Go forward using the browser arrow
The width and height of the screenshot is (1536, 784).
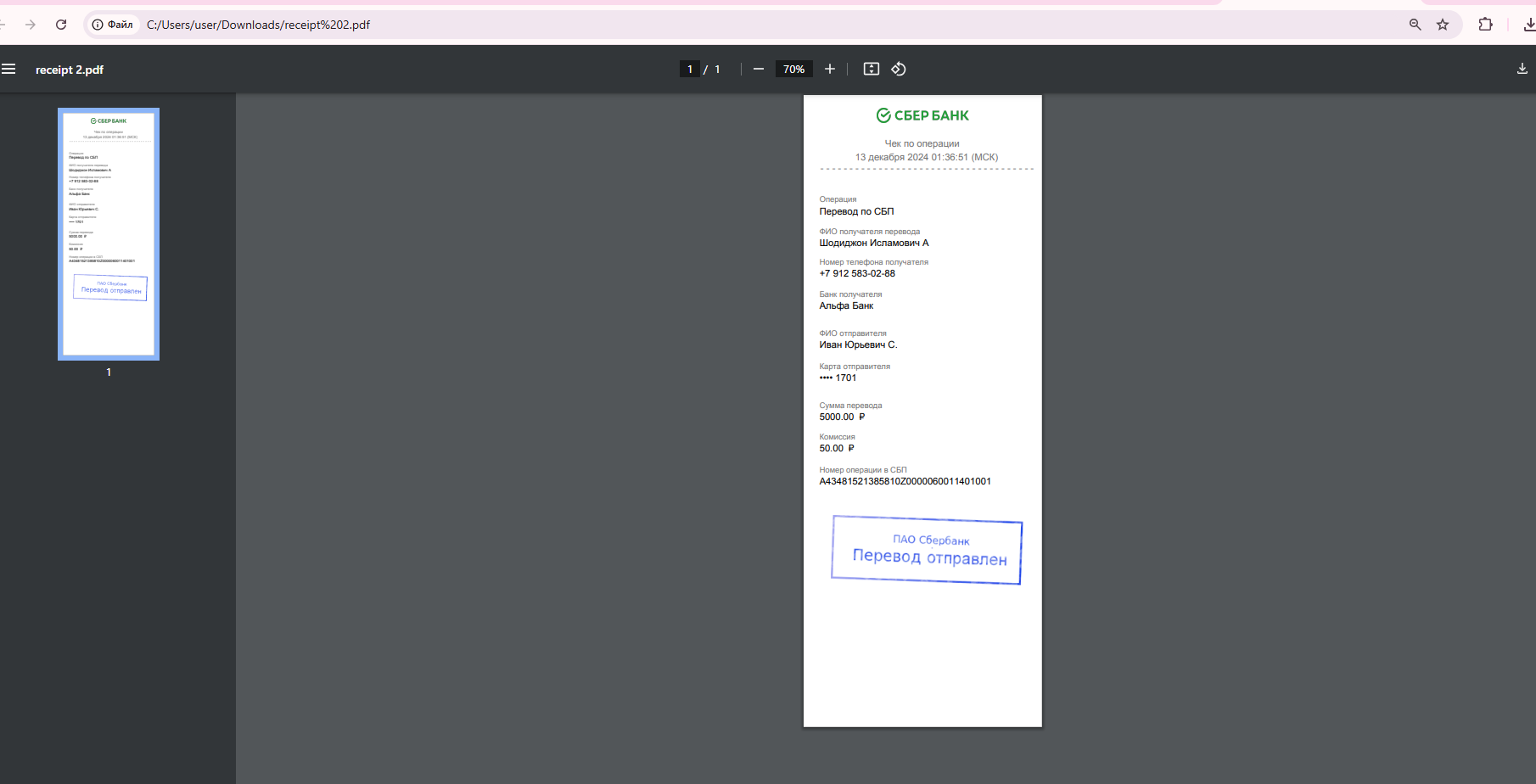(31, 25)
